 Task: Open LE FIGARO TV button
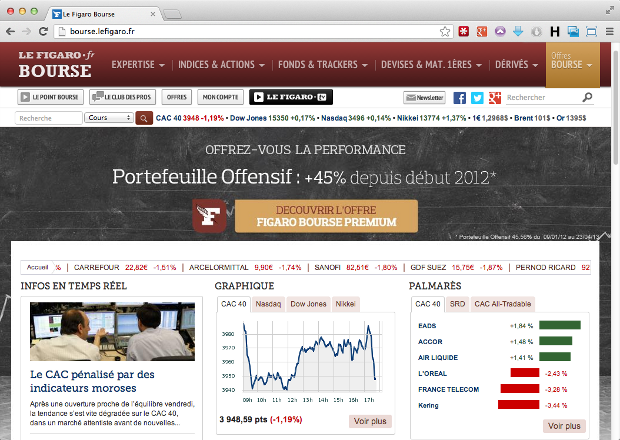click(291, 97)
